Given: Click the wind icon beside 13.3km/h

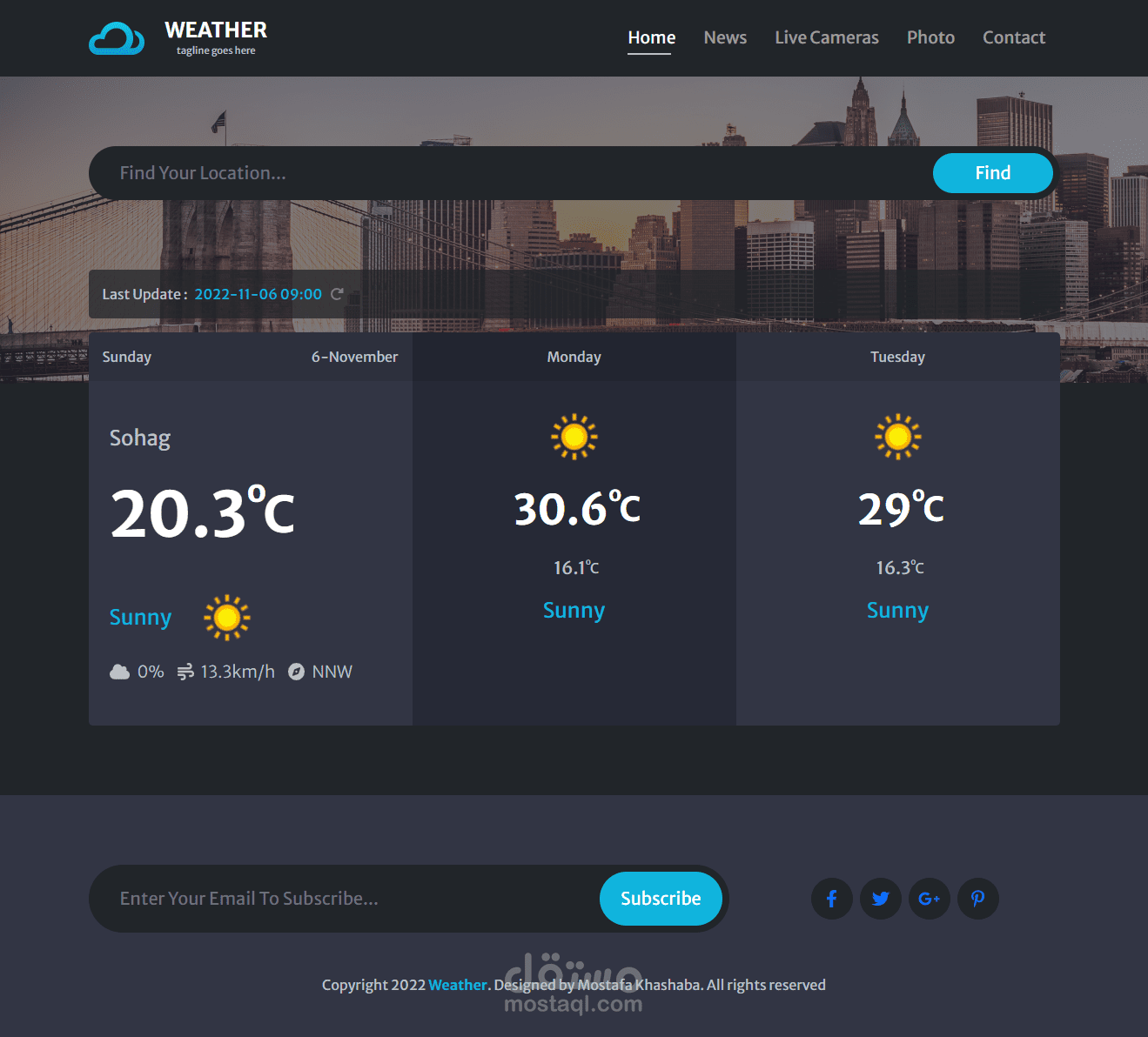Looking at the screenshot, I should (185, 671).
